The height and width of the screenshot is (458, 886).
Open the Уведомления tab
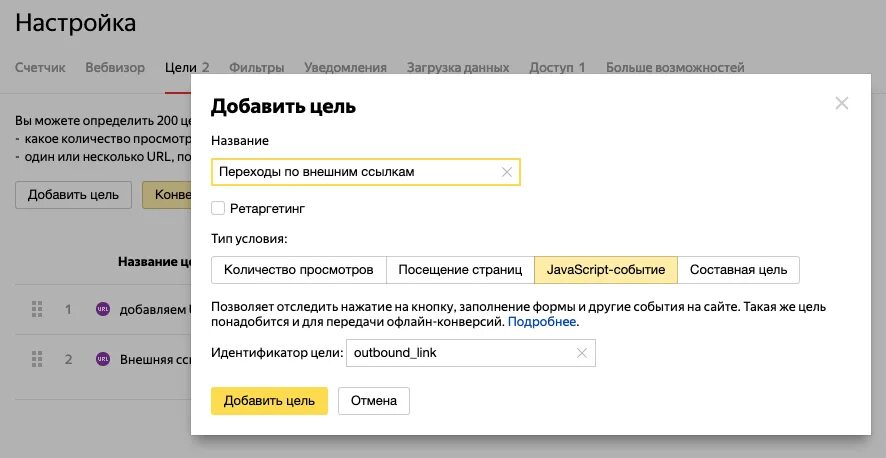click(x=345, y=68)
